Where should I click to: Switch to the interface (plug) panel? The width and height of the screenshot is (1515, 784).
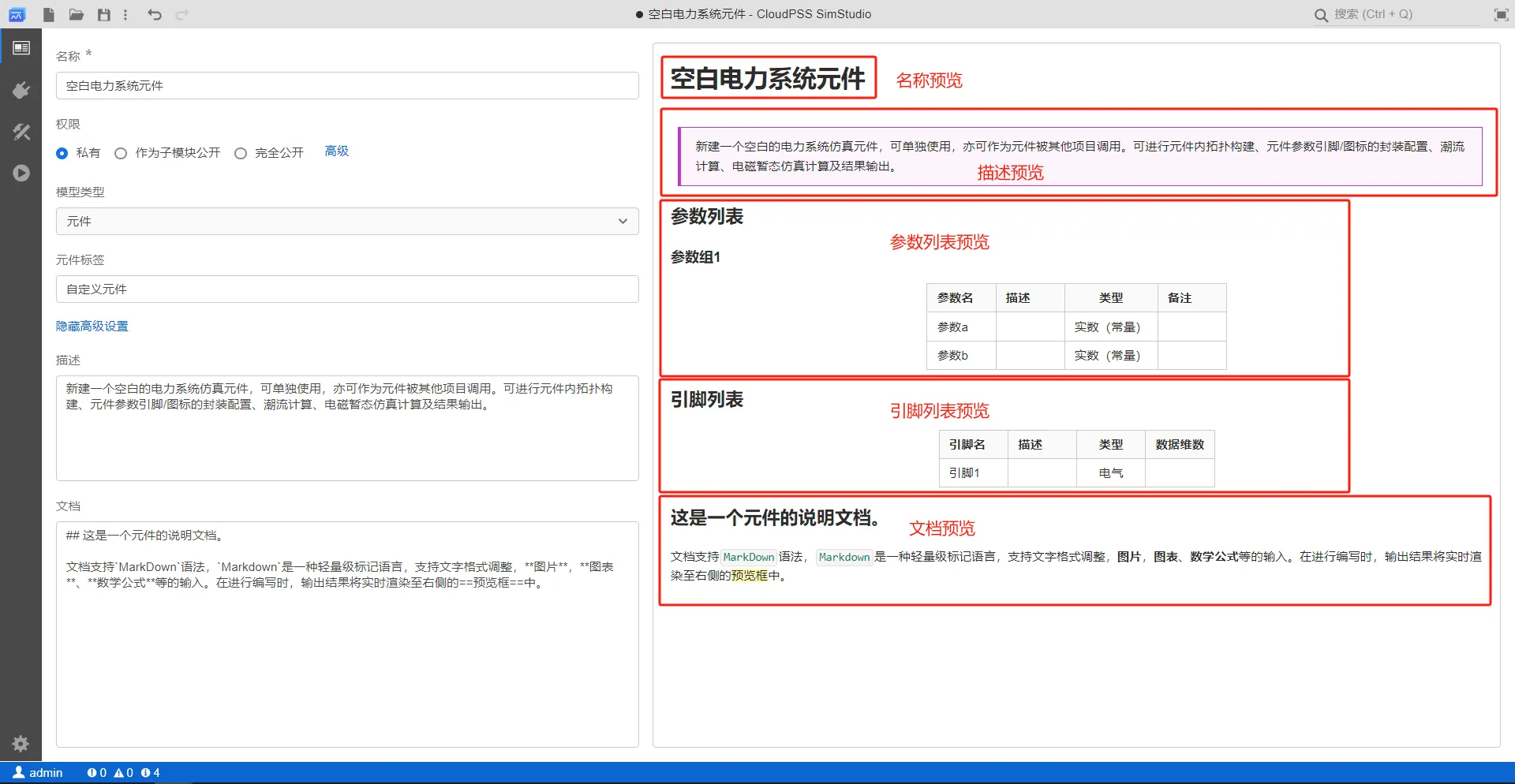(x=21, y=90)
